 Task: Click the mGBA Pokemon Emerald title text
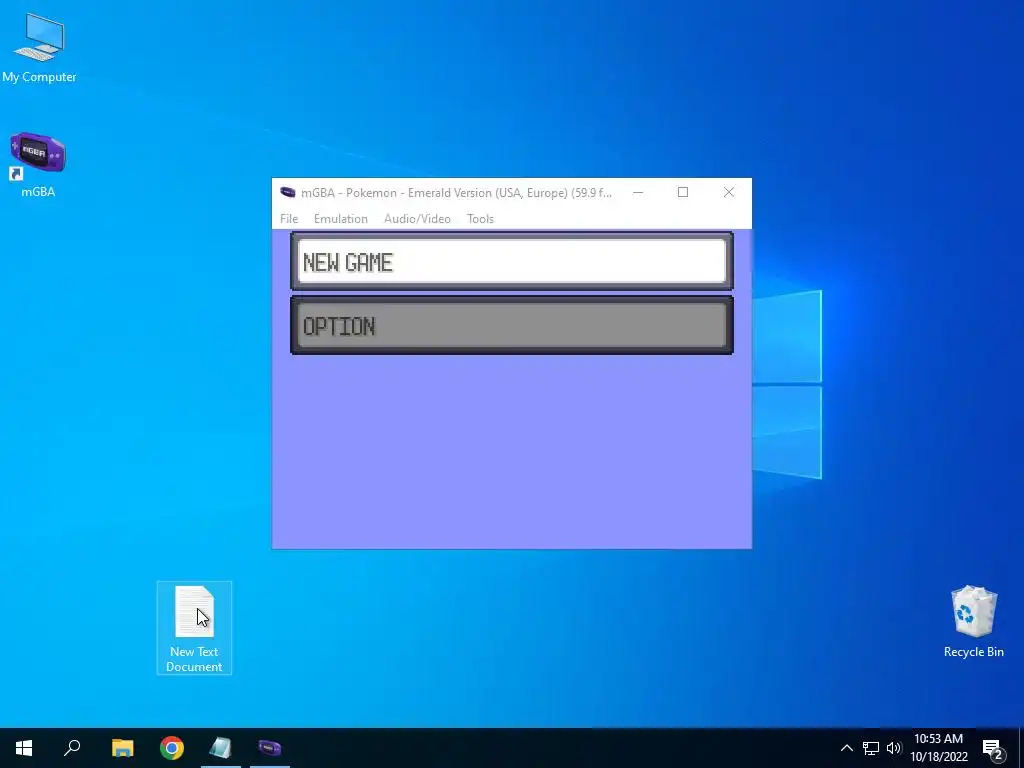456,193
